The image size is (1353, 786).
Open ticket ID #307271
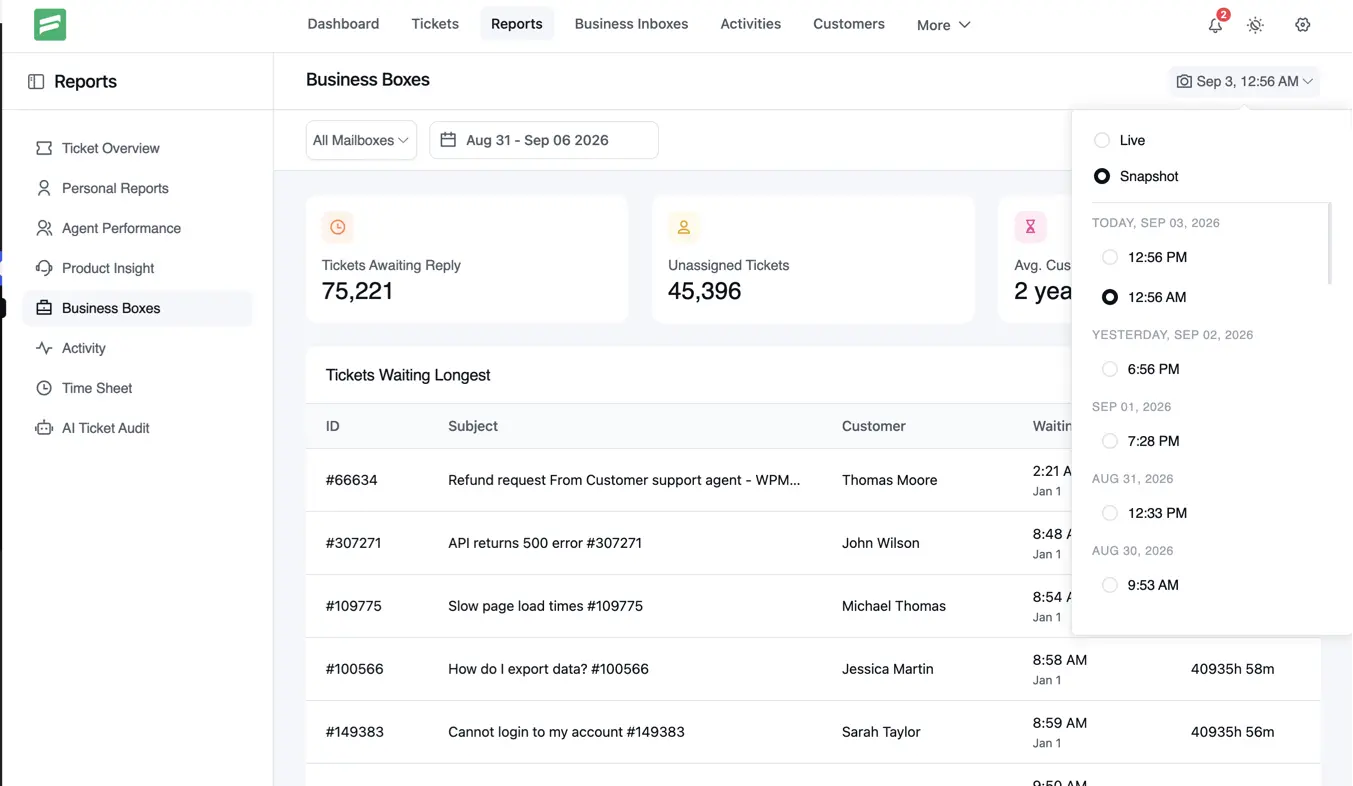[353, 543]
